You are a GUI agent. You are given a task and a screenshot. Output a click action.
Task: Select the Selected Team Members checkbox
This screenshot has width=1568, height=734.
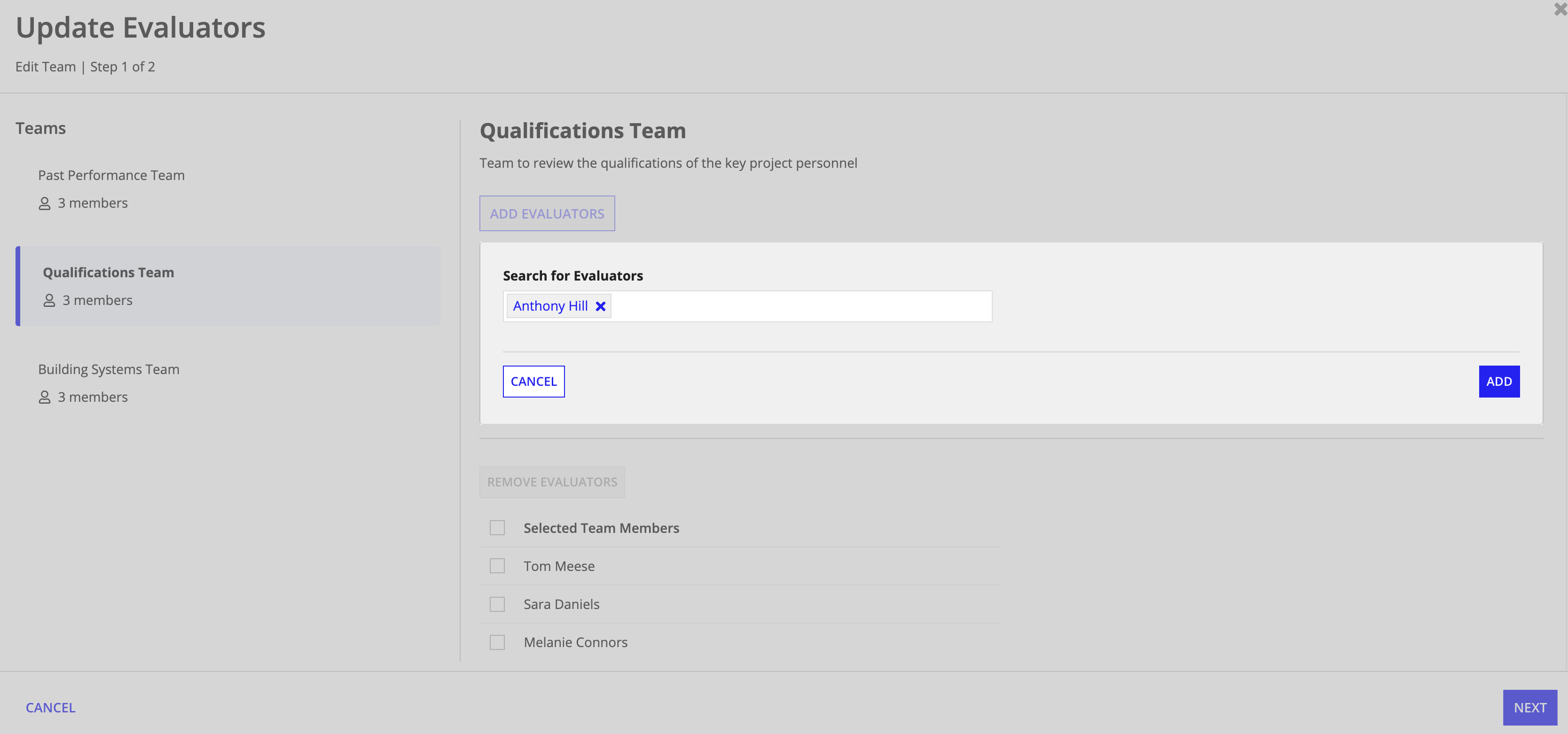pos(498,527)
